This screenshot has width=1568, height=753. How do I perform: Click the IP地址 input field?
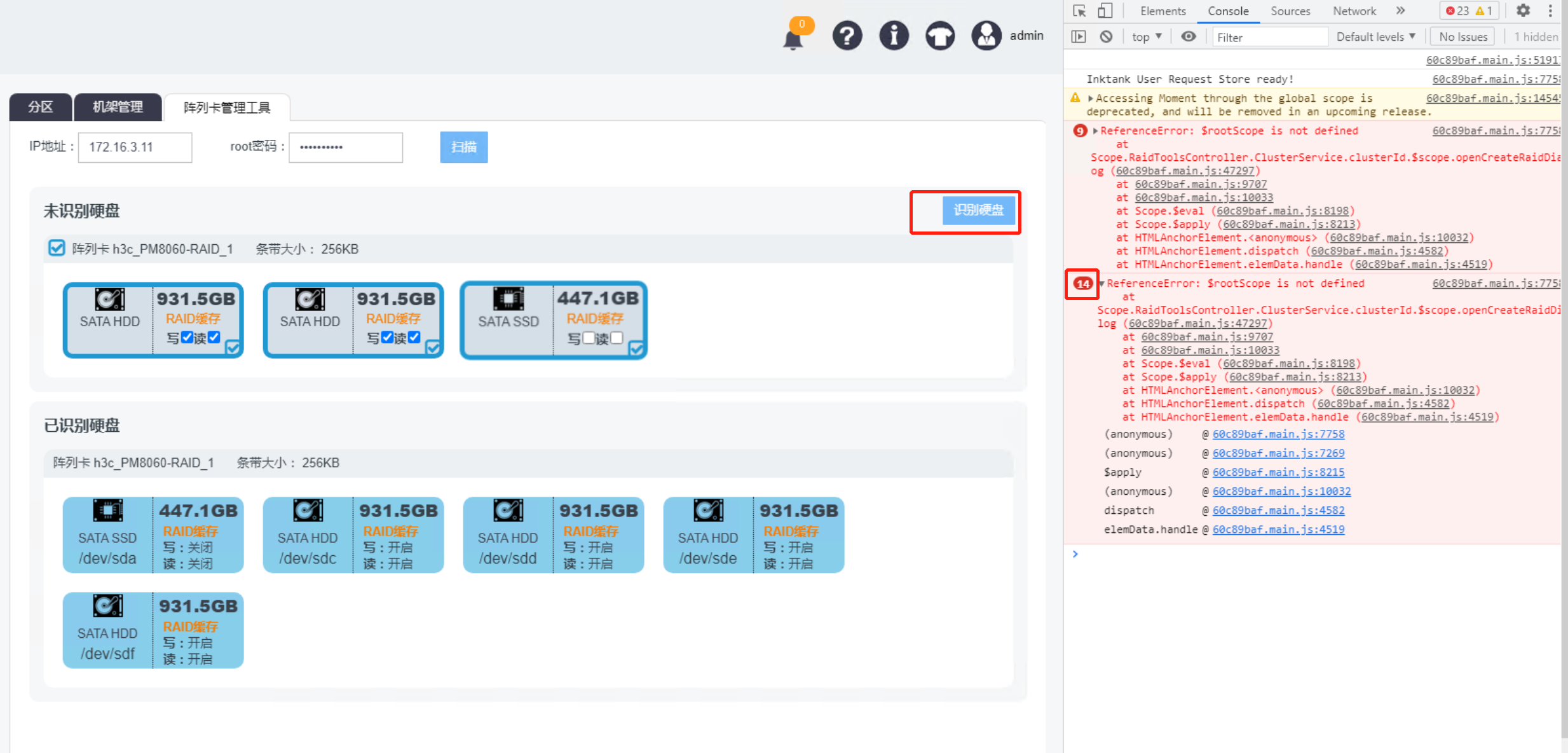coord(135,147)
